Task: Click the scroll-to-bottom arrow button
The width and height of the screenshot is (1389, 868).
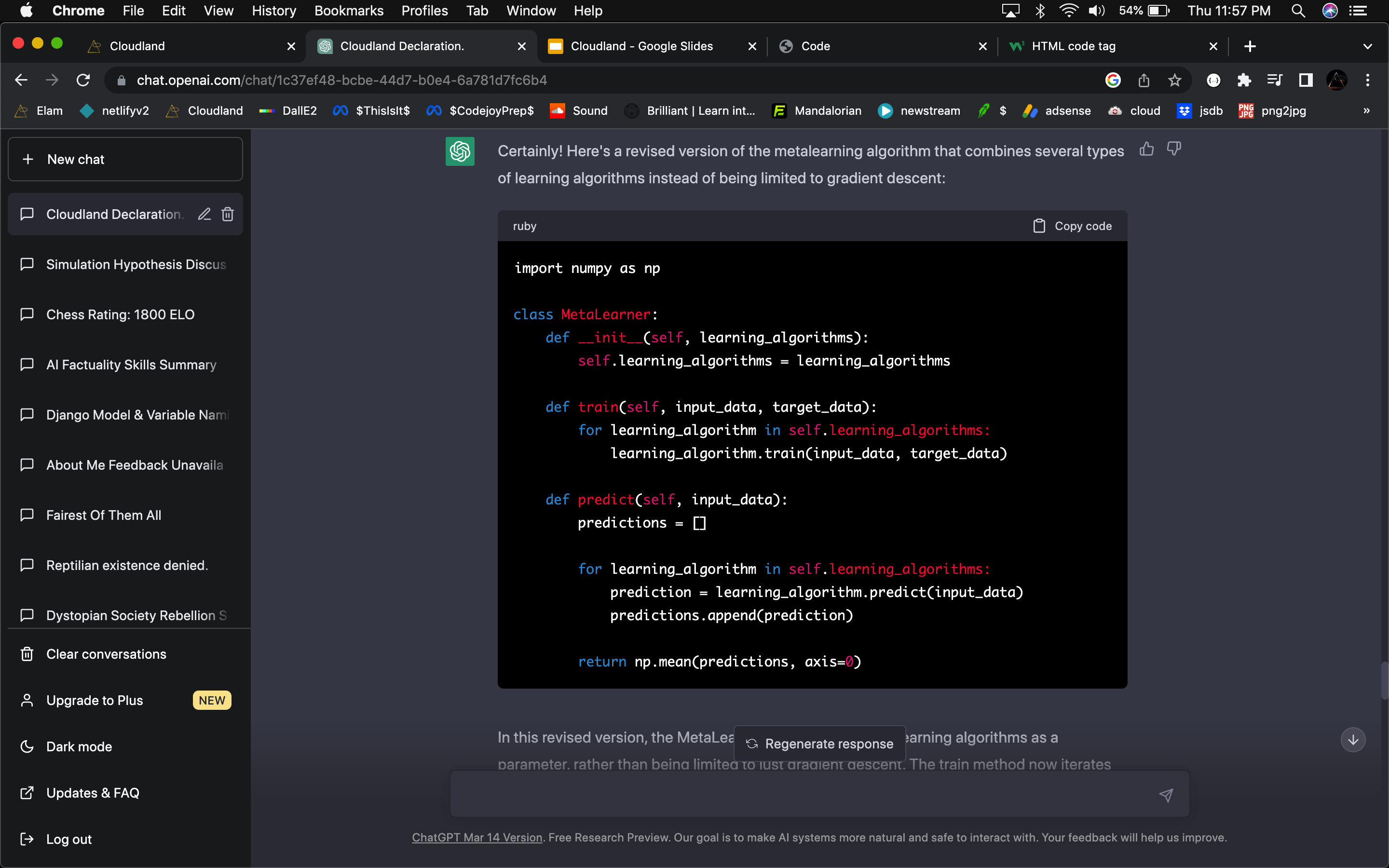Action: click(x=1353, y=739)
